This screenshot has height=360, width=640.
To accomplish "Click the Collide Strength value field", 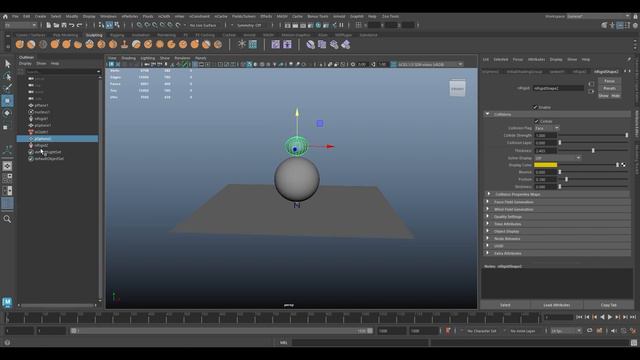I will coord(545,136).
